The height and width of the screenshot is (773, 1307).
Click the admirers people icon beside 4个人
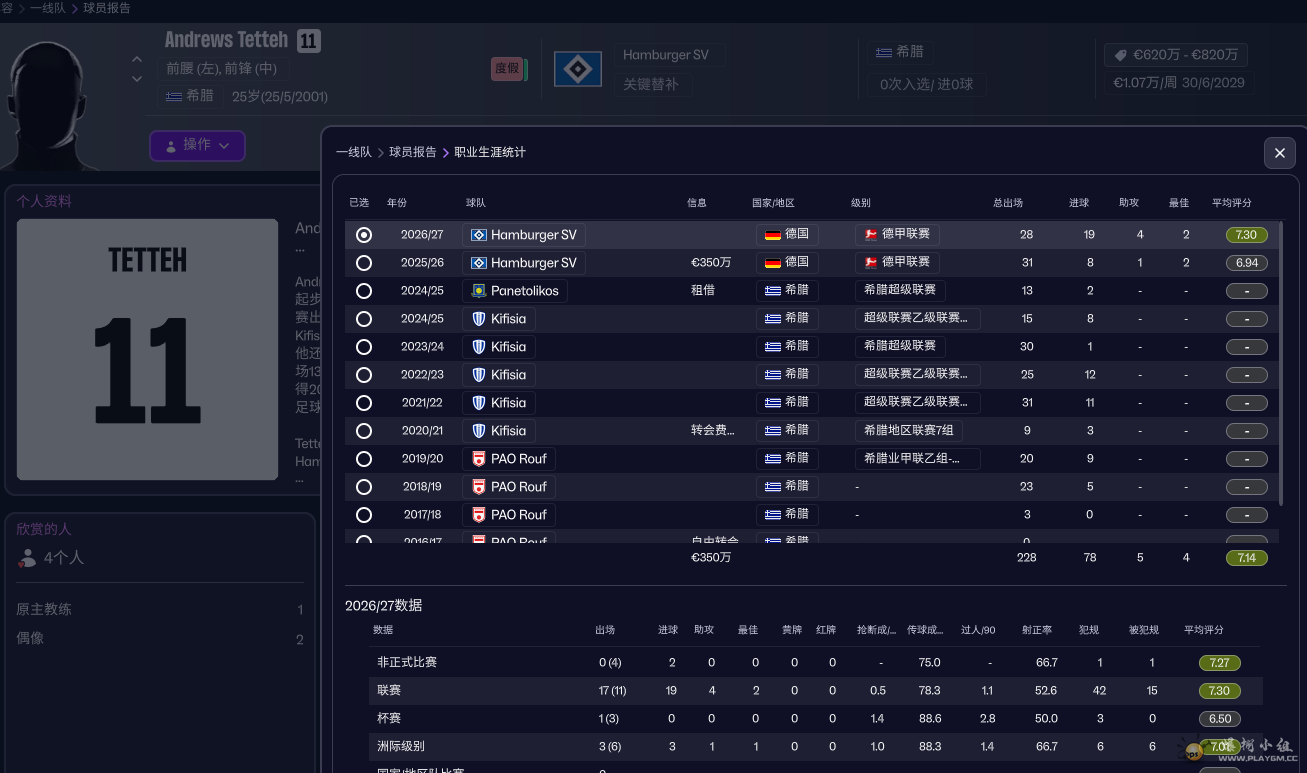(x=27, y=558)
